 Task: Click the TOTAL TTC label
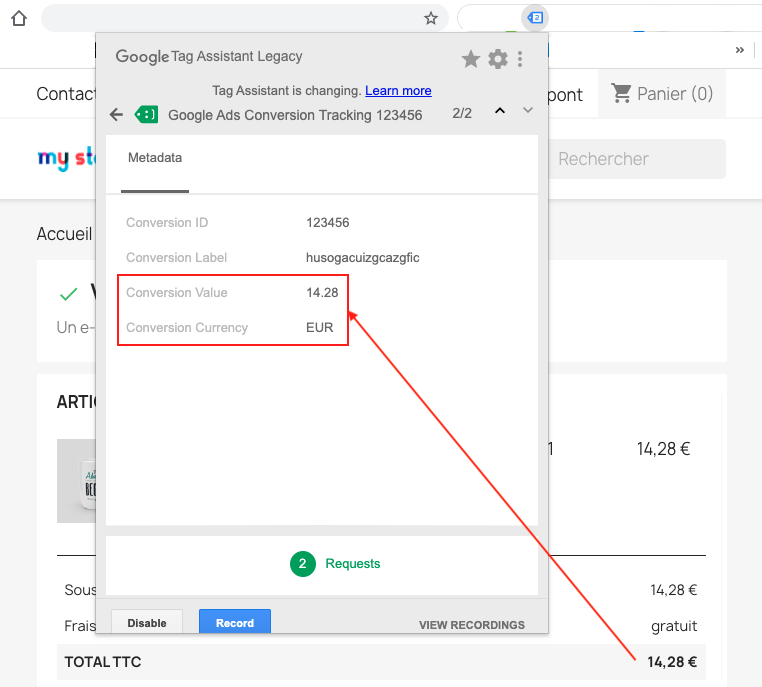click(x=103, y=662)
